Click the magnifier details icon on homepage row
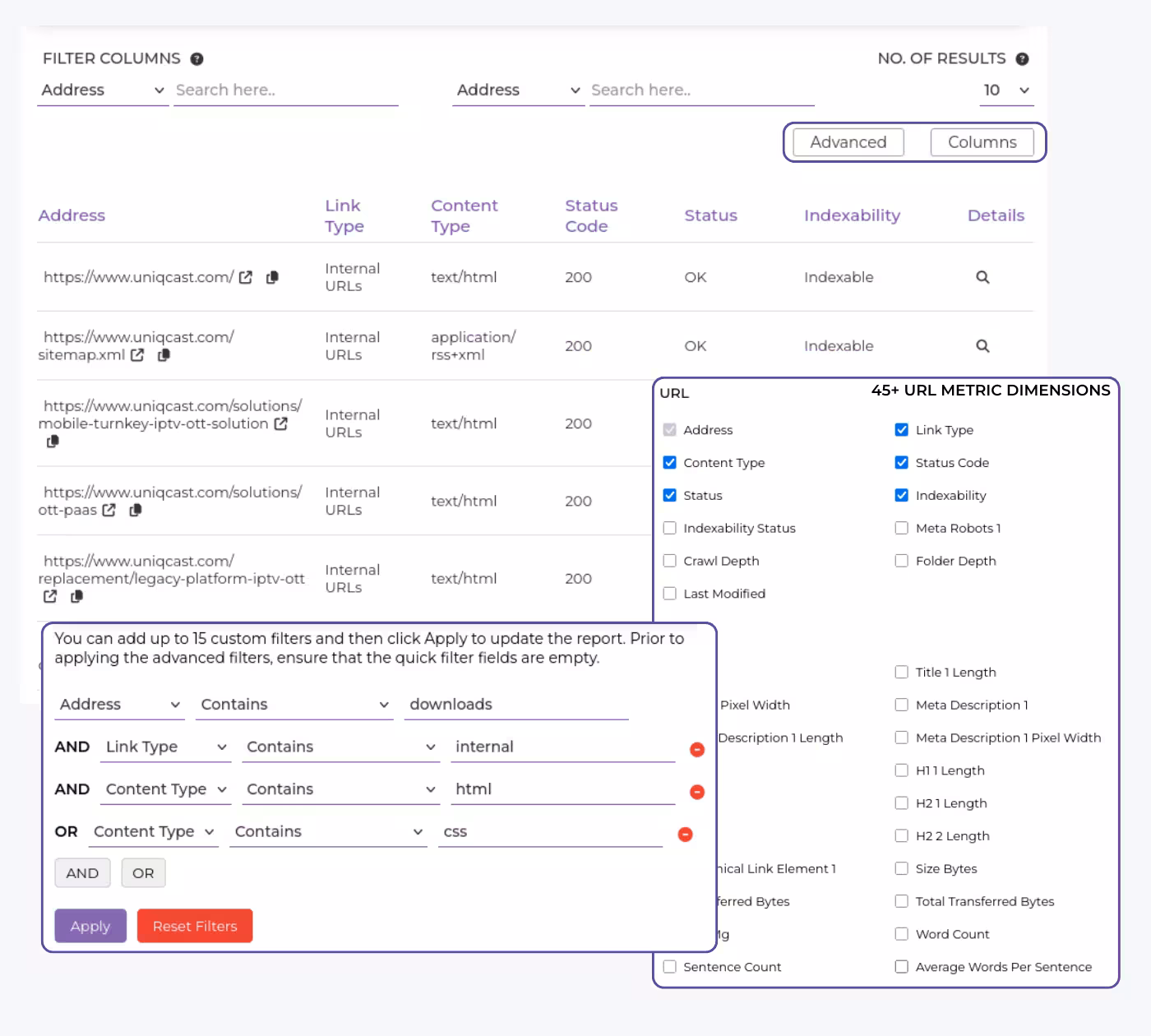The height and width of the screenshot is (1036, 1151). (982, 278)
